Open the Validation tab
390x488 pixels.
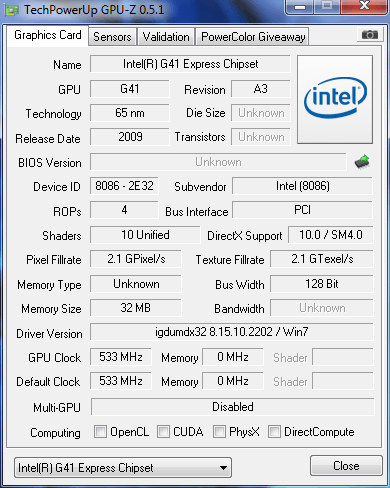point(166,37)
